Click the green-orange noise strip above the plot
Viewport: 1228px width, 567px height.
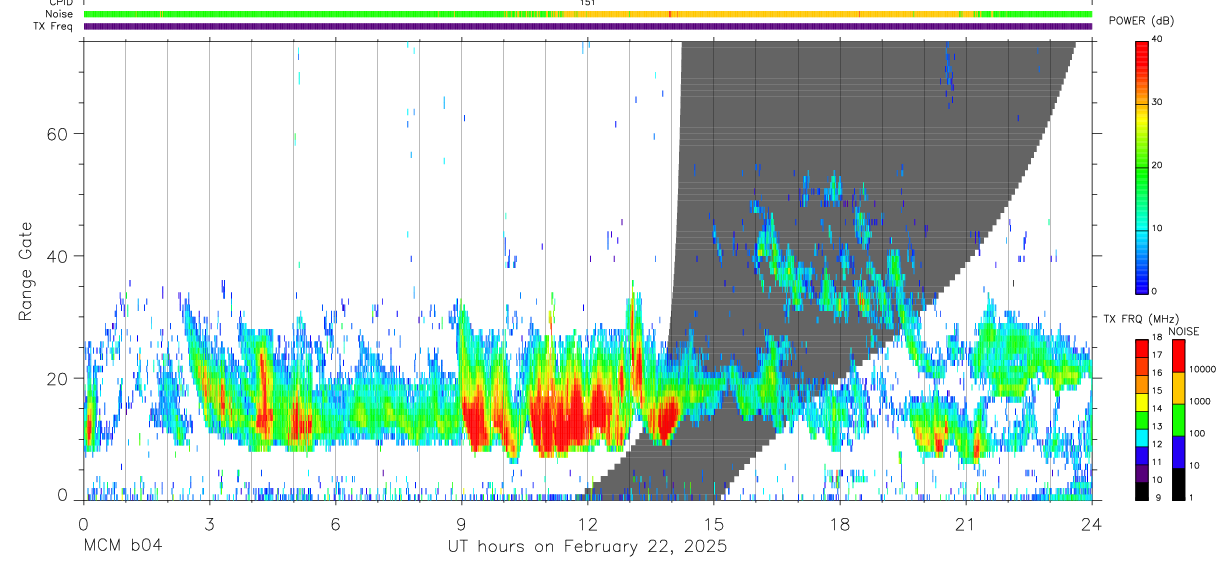pos(588,14)
